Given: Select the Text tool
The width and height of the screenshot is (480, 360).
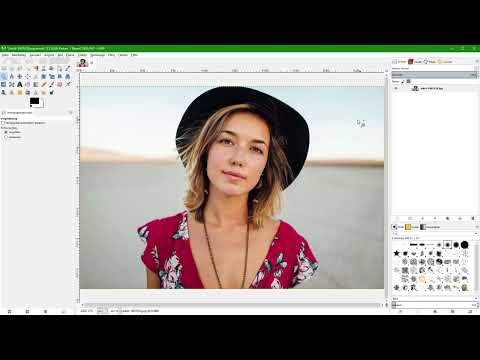Looking at the screenshot, I should pos(20,84).
